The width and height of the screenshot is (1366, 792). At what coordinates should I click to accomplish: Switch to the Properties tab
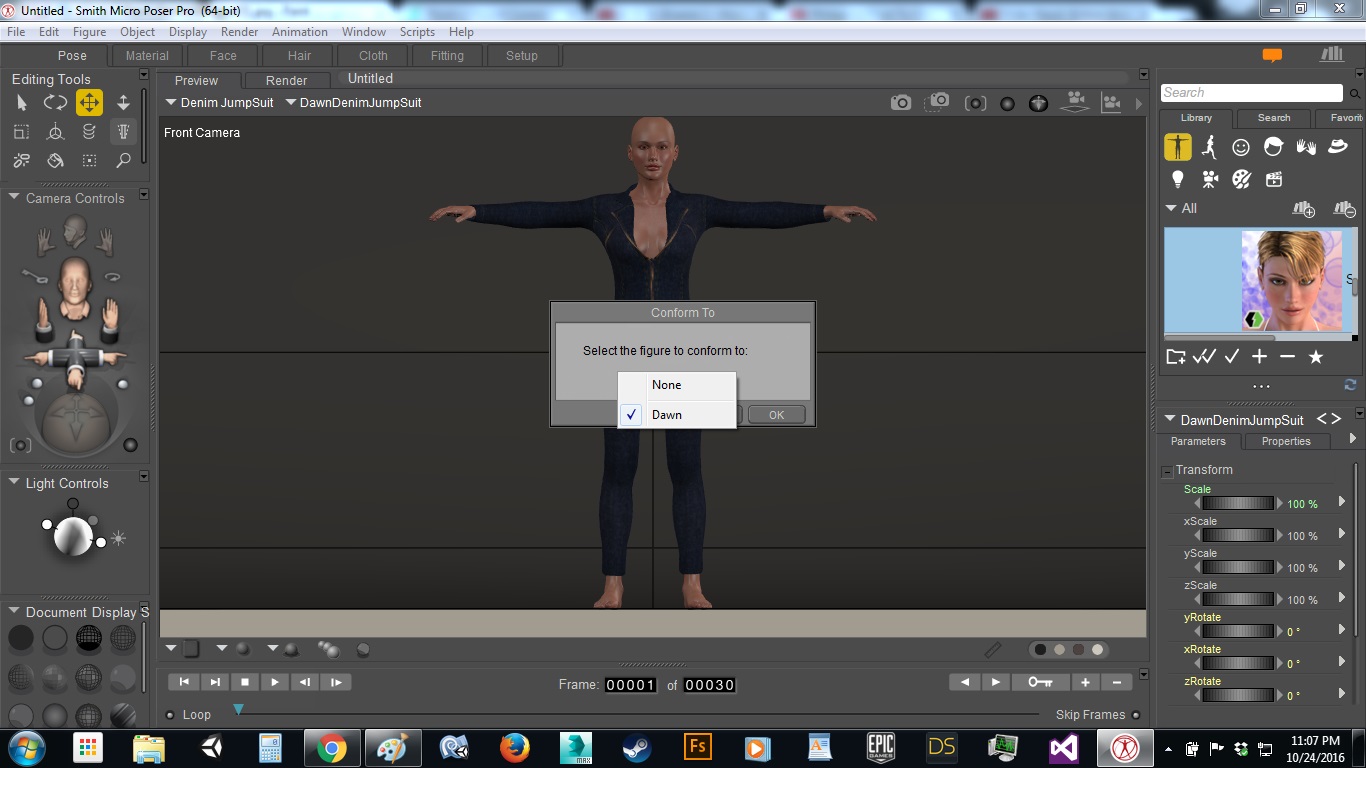(x=1285, y=441)
